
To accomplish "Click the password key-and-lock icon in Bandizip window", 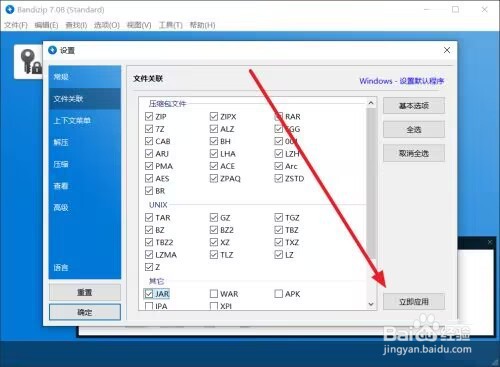I will point(31,62).
